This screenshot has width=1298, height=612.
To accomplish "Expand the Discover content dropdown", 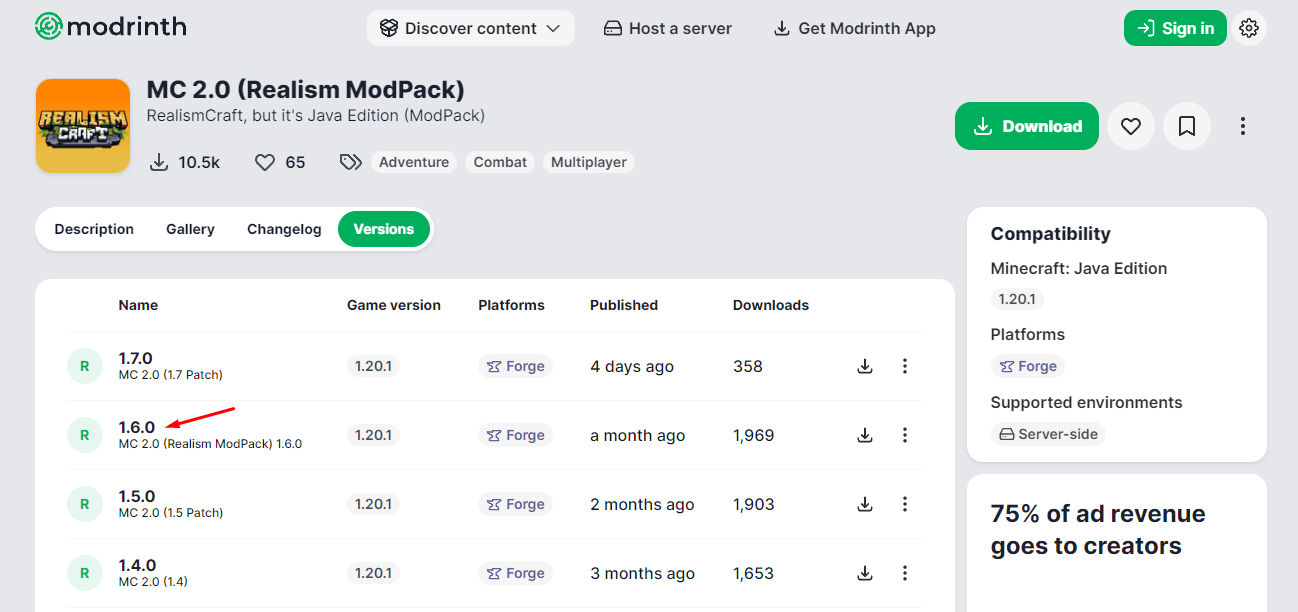I will click(470, 28).
